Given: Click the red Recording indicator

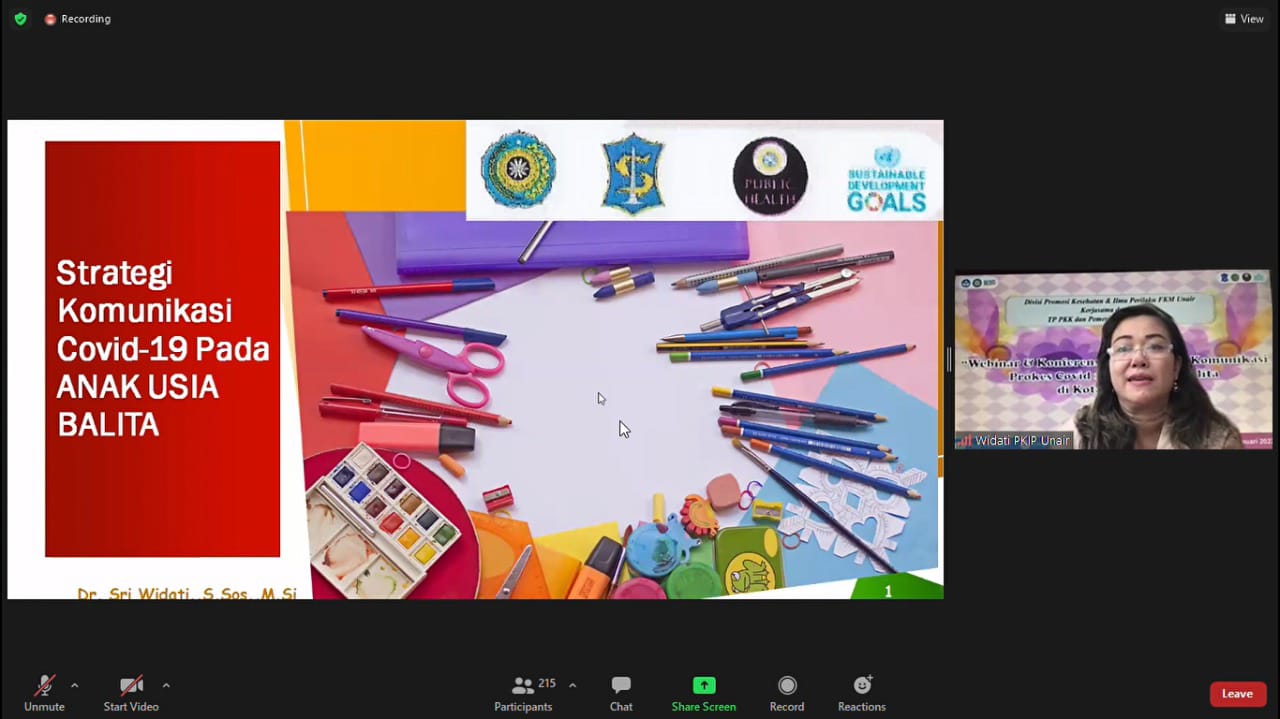Looking at the screenshot, I should (x=77, y=19).
